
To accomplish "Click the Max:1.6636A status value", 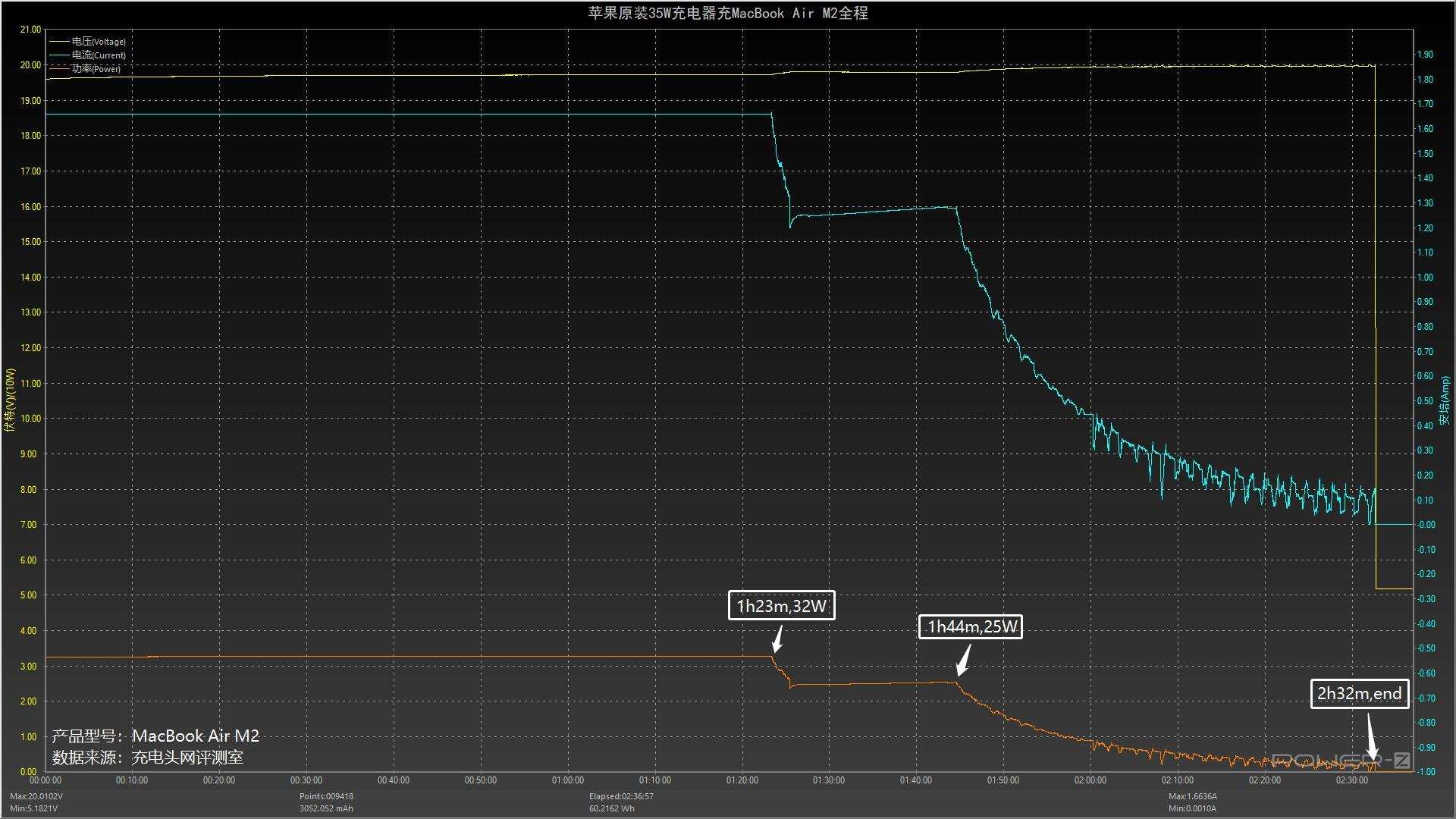I will click(x=1192, y=796).
